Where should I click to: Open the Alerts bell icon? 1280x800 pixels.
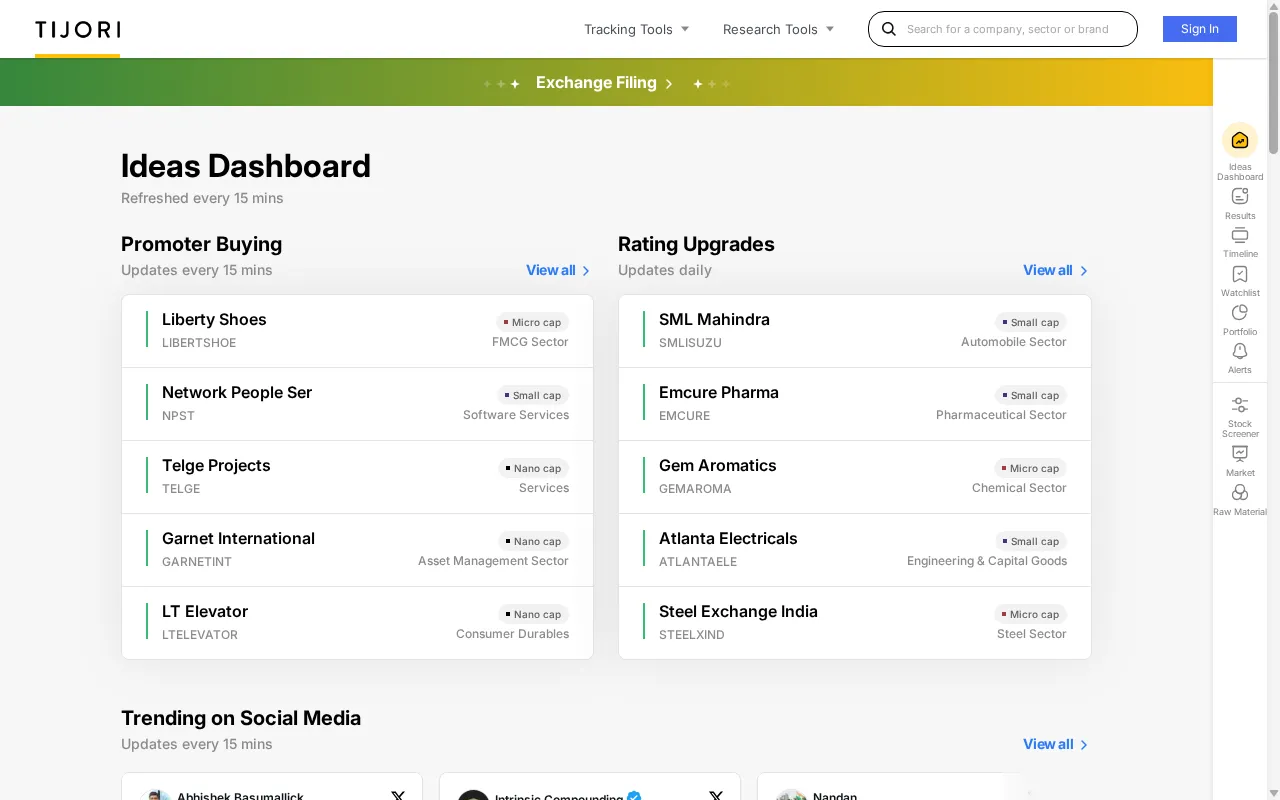point(1240,352)
